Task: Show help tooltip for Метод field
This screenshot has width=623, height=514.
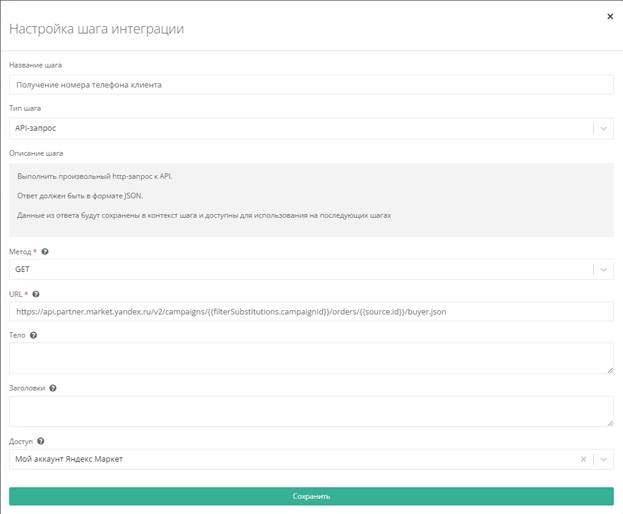Action: point(45,251)
